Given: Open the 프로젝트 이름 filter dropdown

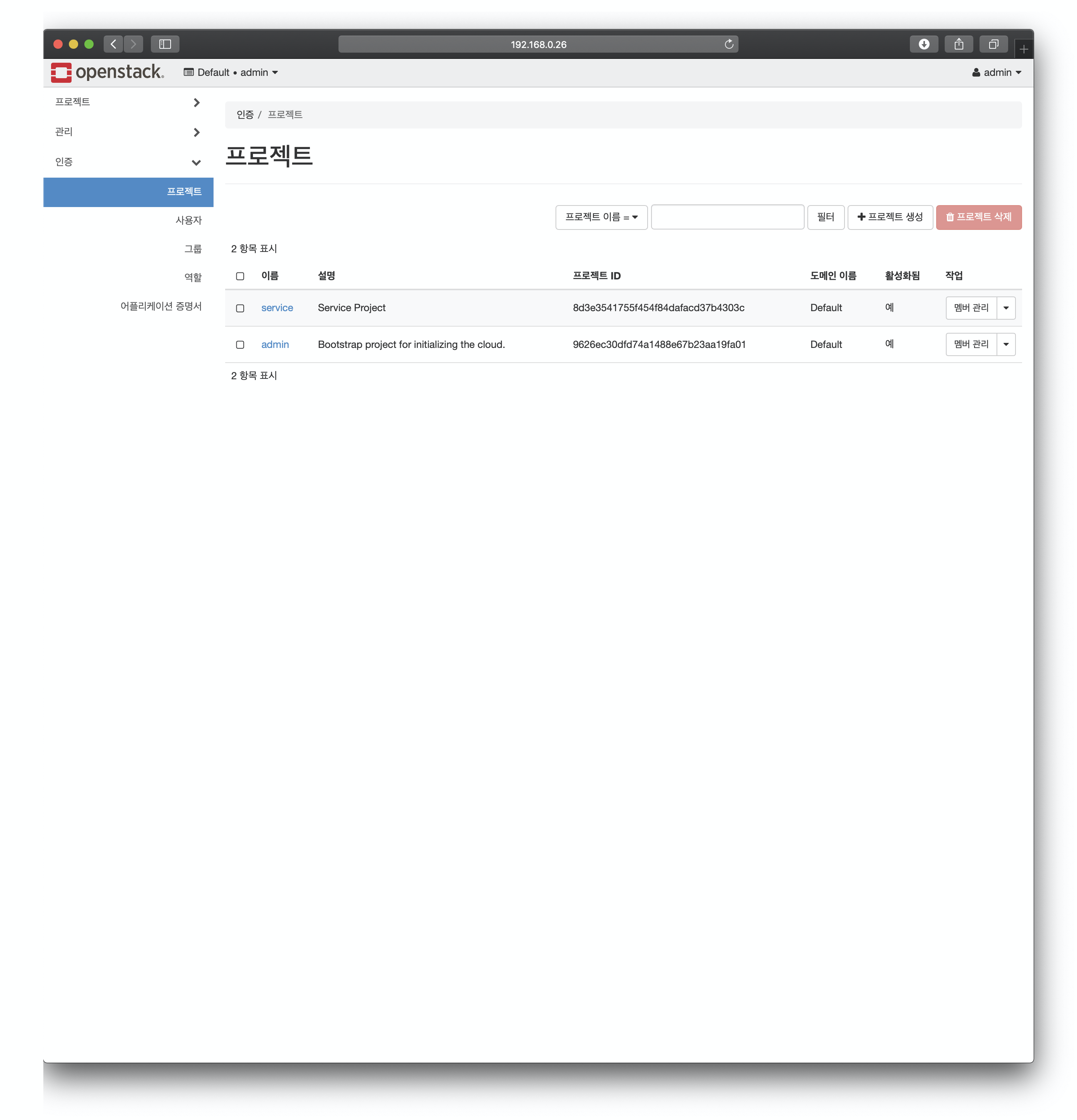Looking at the screenshot, I should click(x=601, y=217).
